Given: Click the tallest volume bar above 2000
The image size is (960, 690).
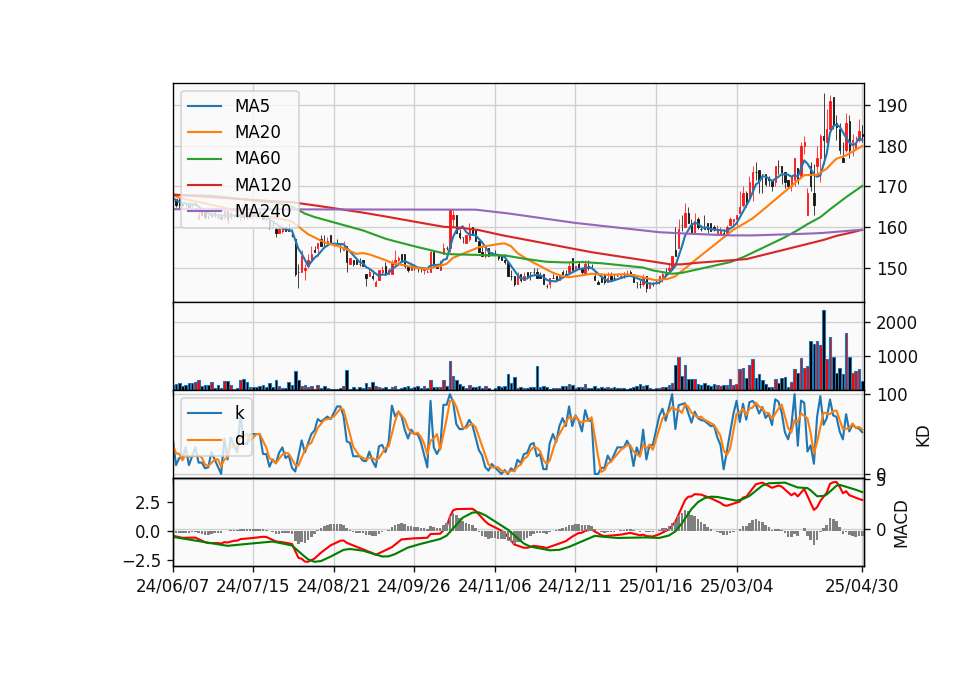Looking at the screenshot, I should tap(824, 350).
